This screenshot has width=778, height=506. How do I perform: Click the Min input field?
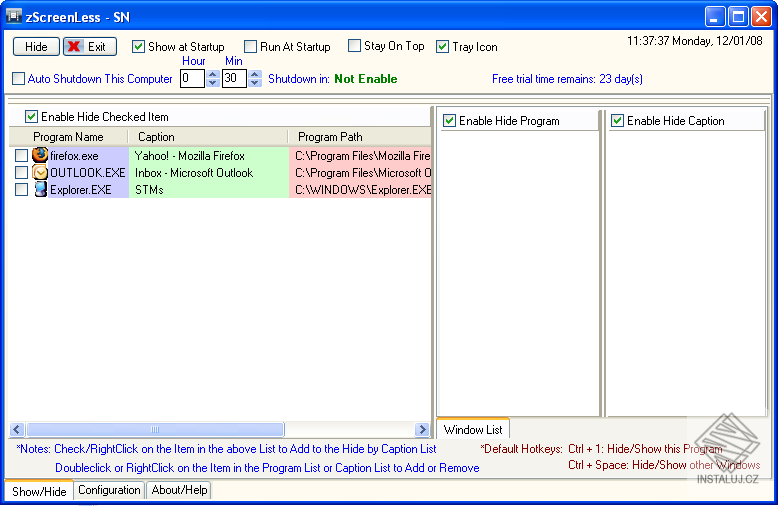coord(235,78)
